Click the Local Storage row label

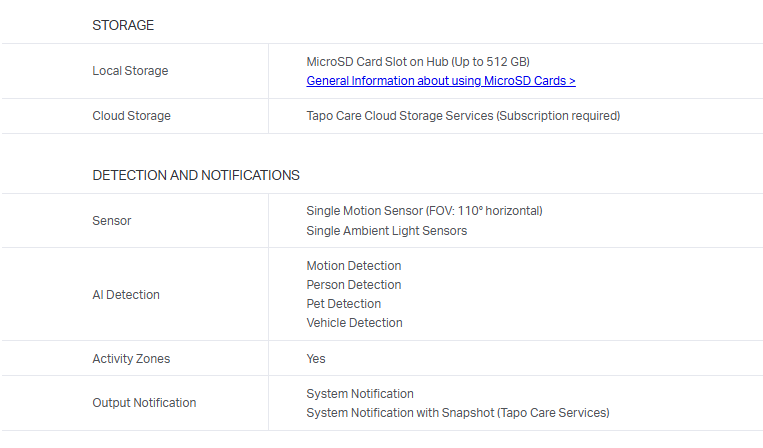click(130, 71)
